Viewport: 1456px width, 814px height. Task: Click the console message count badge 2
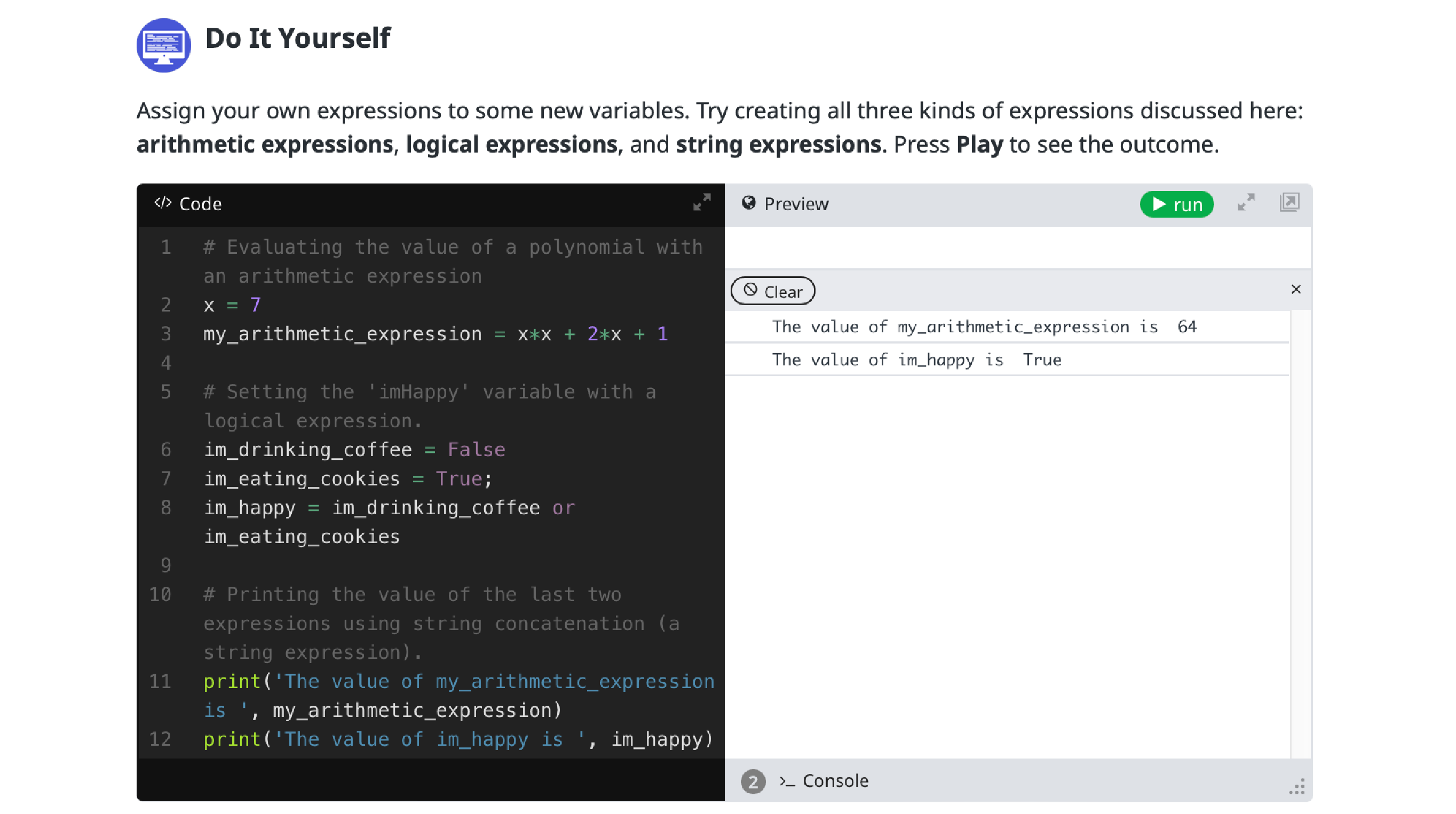click(753, 782)
